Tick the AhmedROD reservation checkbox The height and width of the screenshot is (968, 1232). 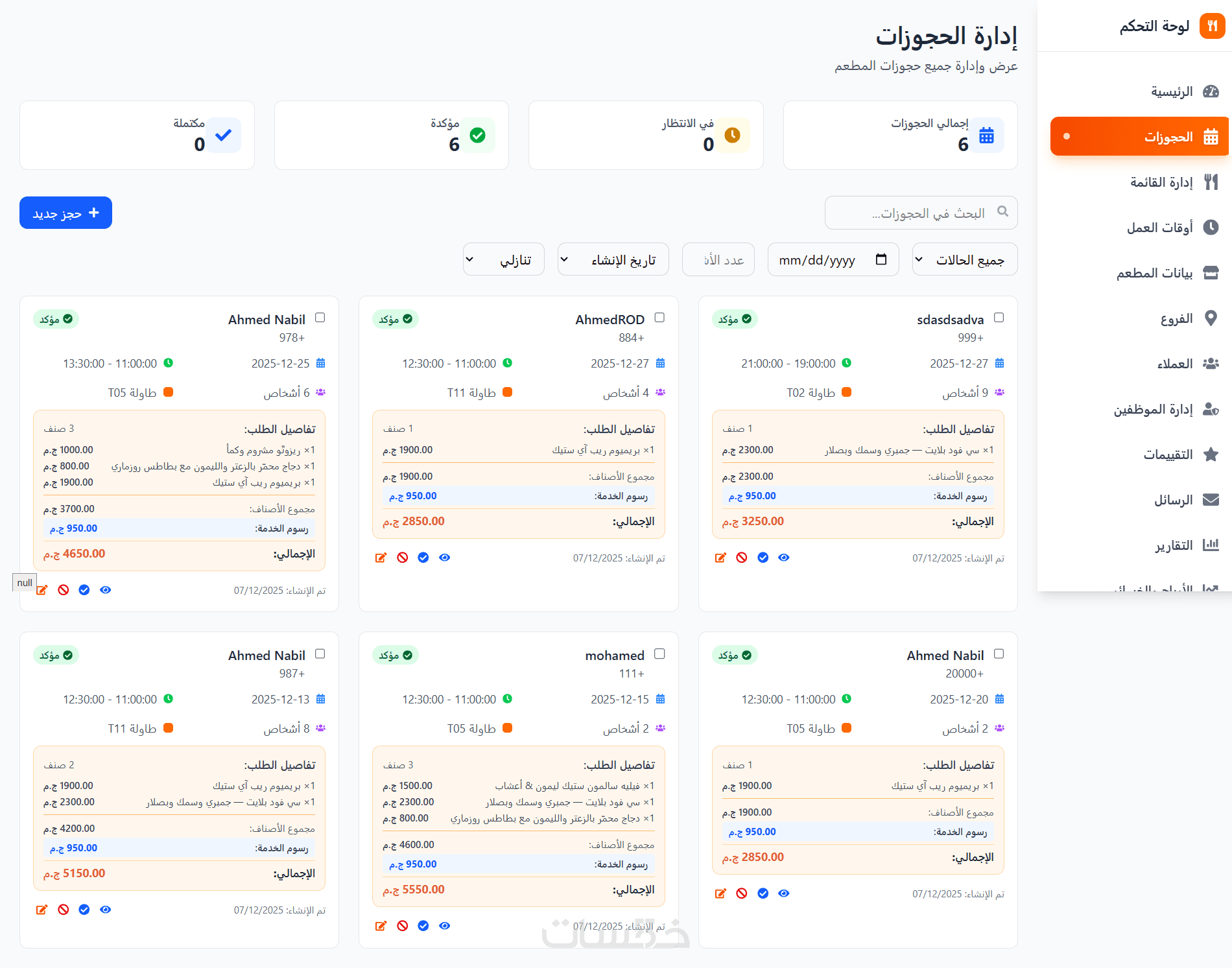[x=659, y=318]
